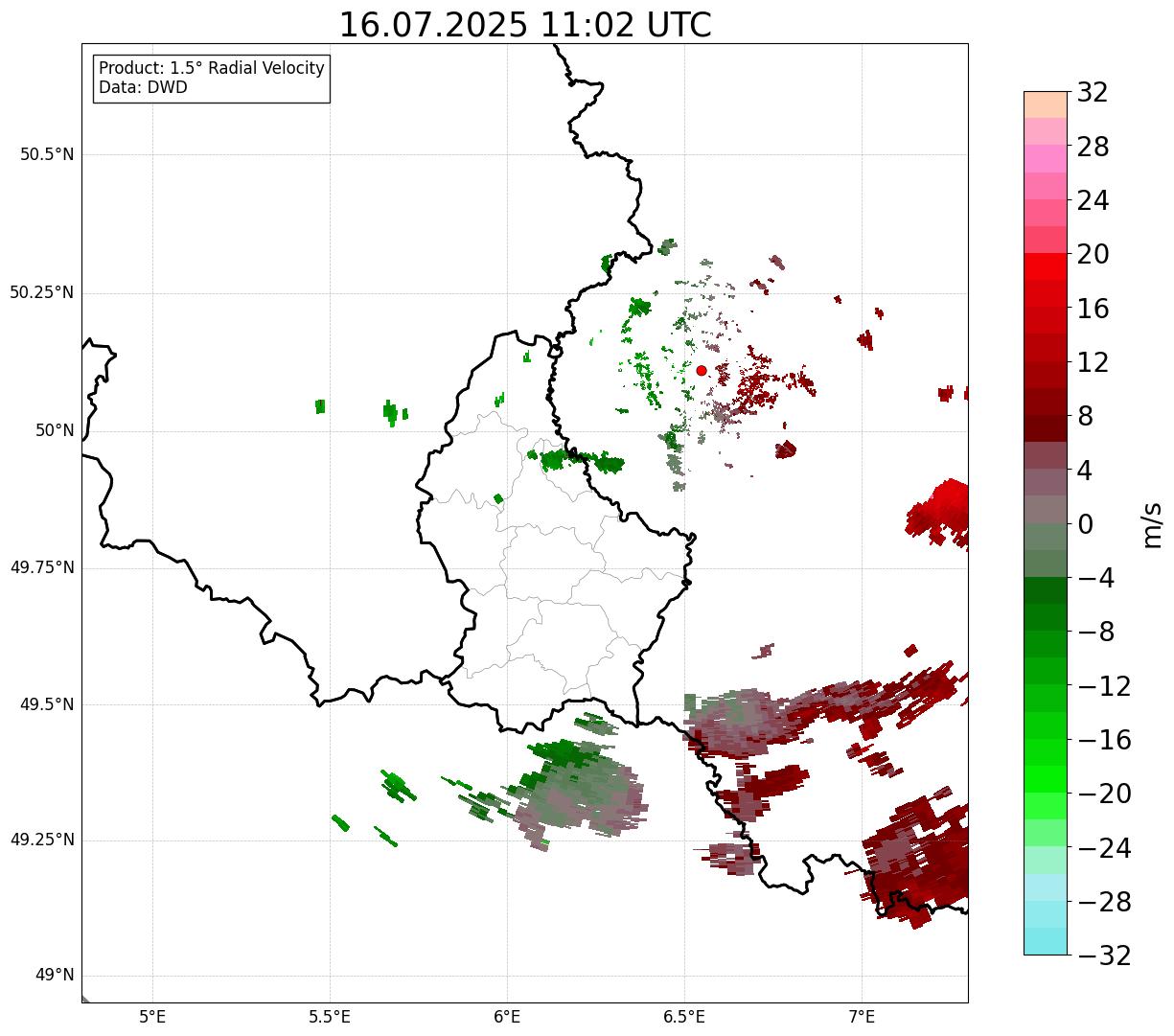Click the colorbar value 20
This screenshot has width=1174, height=1036.
pyautogui.click(x=1093, y=254)
